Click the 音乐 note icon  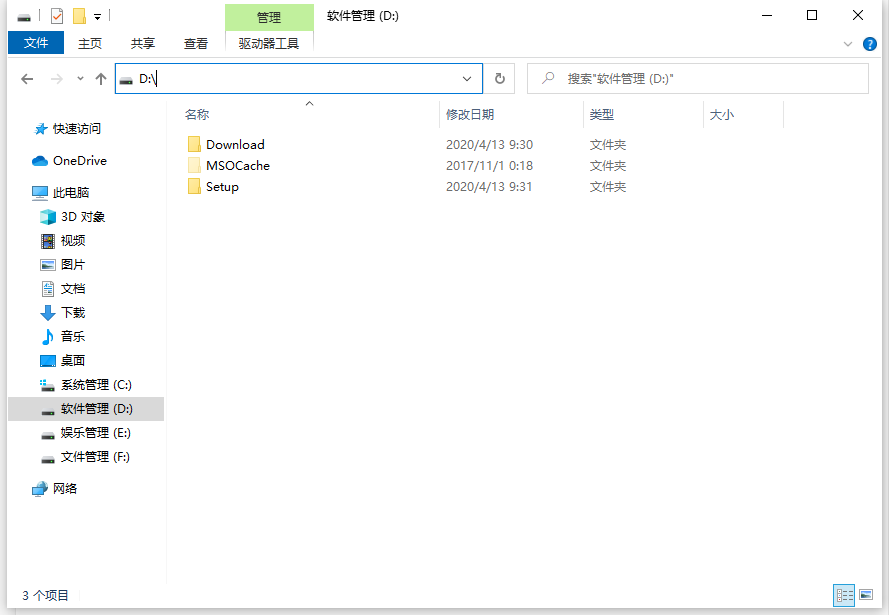(x=48, y=337)
